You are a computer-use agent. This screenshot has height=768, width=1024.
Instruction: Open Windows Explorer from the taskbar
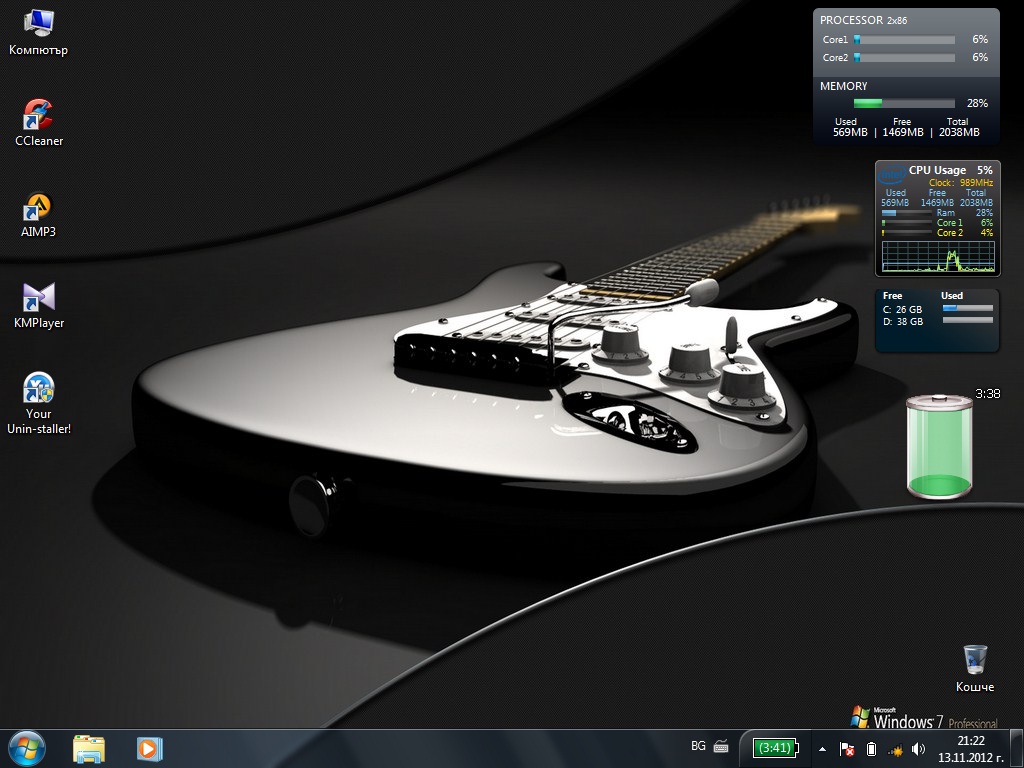coord(89,749)
